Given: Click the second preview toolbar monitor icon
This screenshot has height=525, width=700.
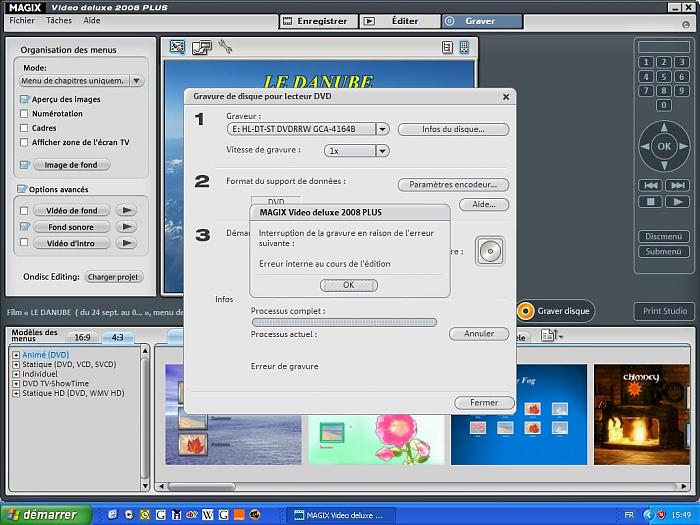Looking at the screenshot, I should (x=201, y=47).
